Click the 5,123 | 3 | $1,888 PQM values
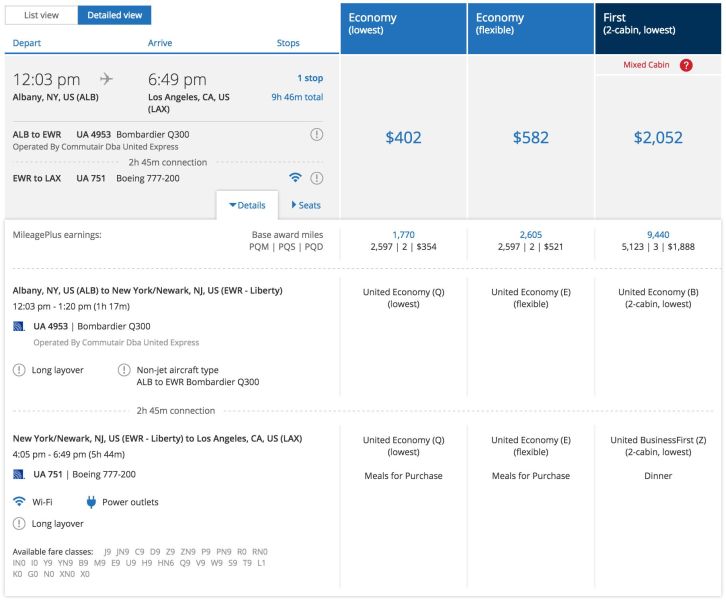 658,247
